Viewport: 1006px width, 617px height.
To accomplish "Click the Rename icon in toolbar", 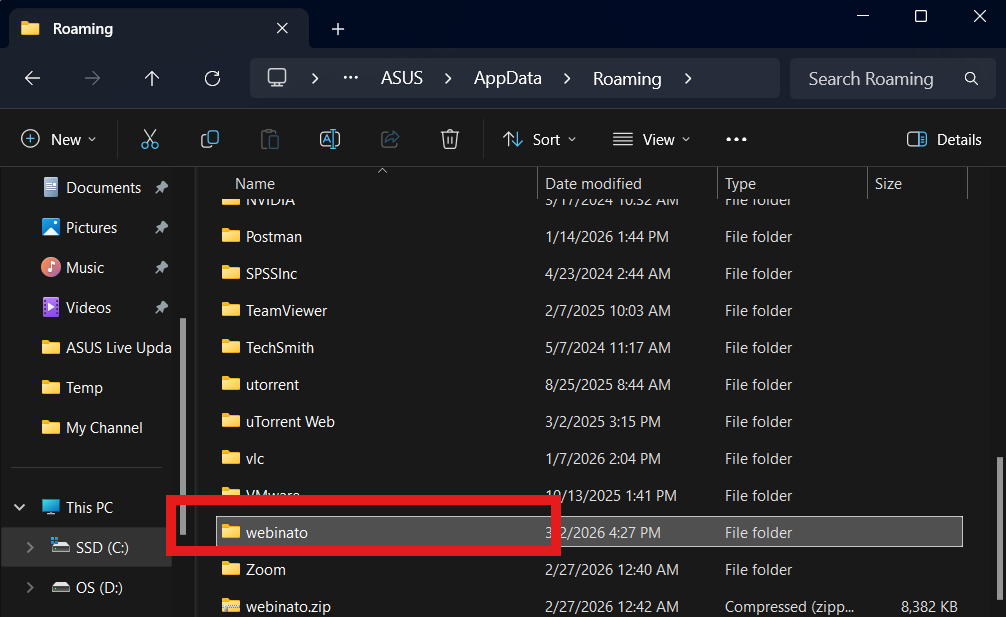I will pyautogui.click(x=330, y=139).
